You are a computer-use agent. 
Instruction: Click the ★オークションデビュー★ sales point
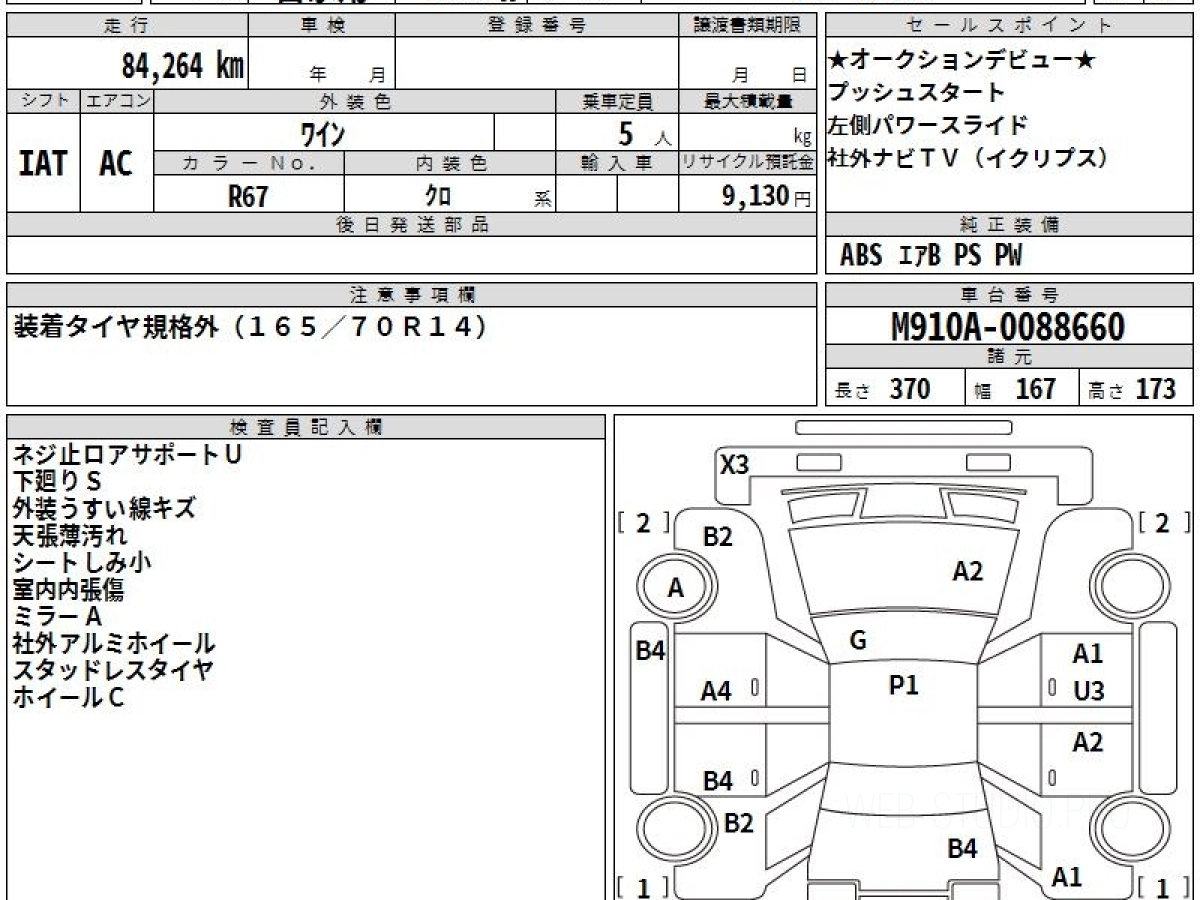click(961, 60)
